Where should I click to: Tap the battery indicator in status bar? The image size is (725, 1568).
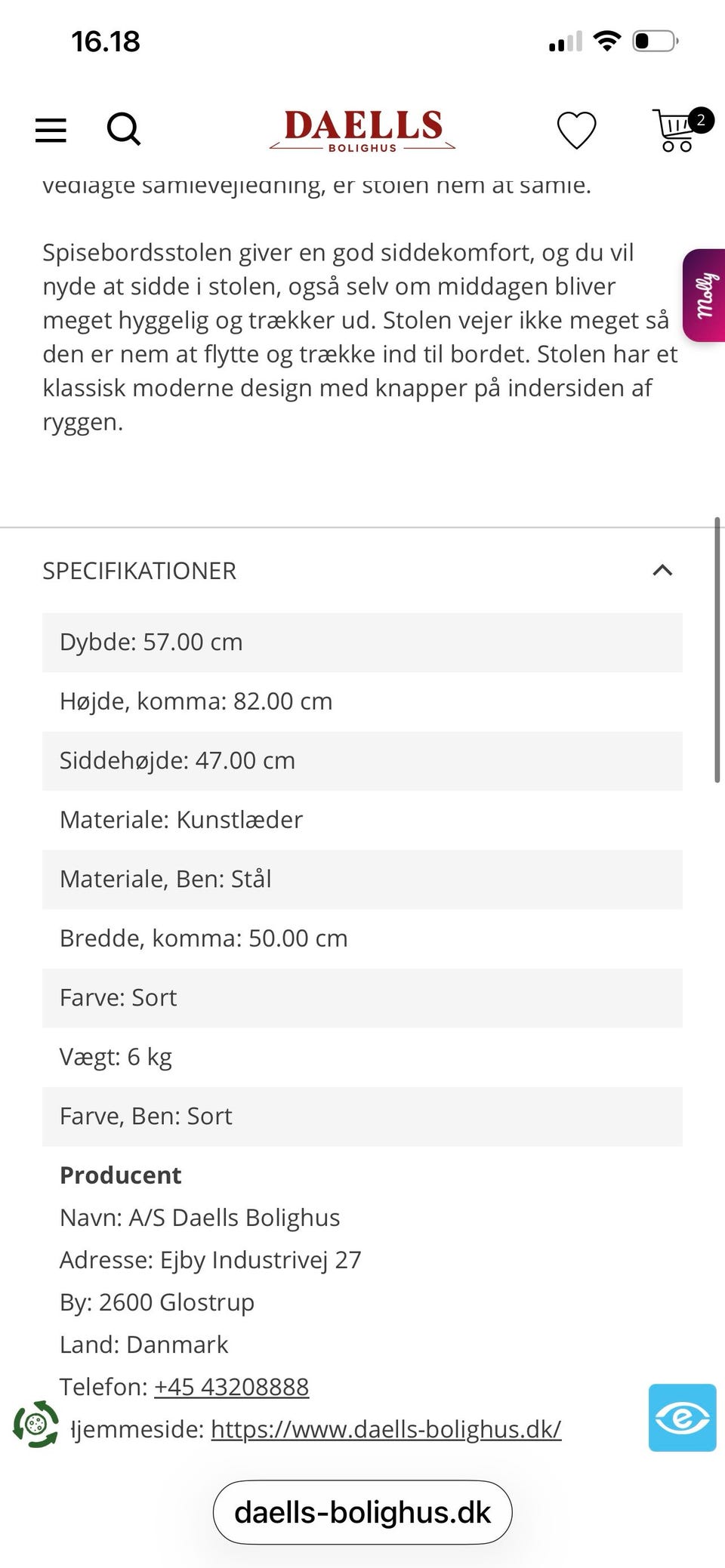coord(655,41)
